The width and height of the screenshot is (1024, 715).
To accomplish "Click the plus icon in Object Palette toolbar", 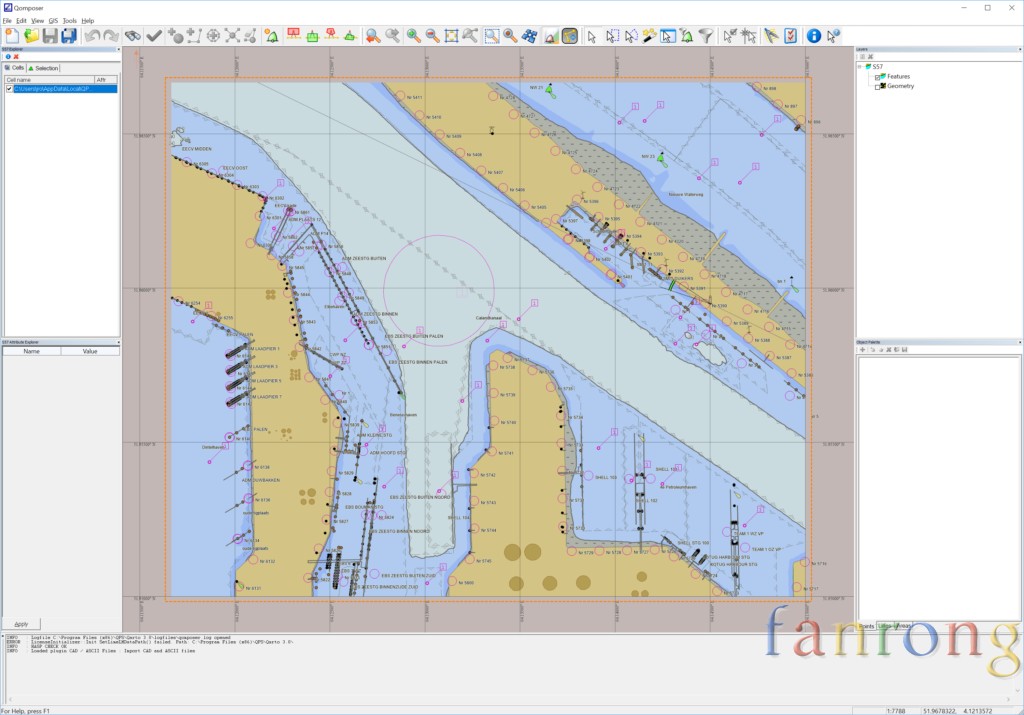I will (x=863, y=350).
